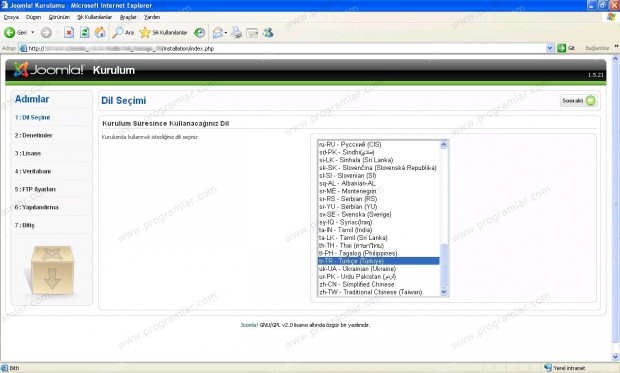
Task: Open the home page icon
Action: [x=100, y=32]
